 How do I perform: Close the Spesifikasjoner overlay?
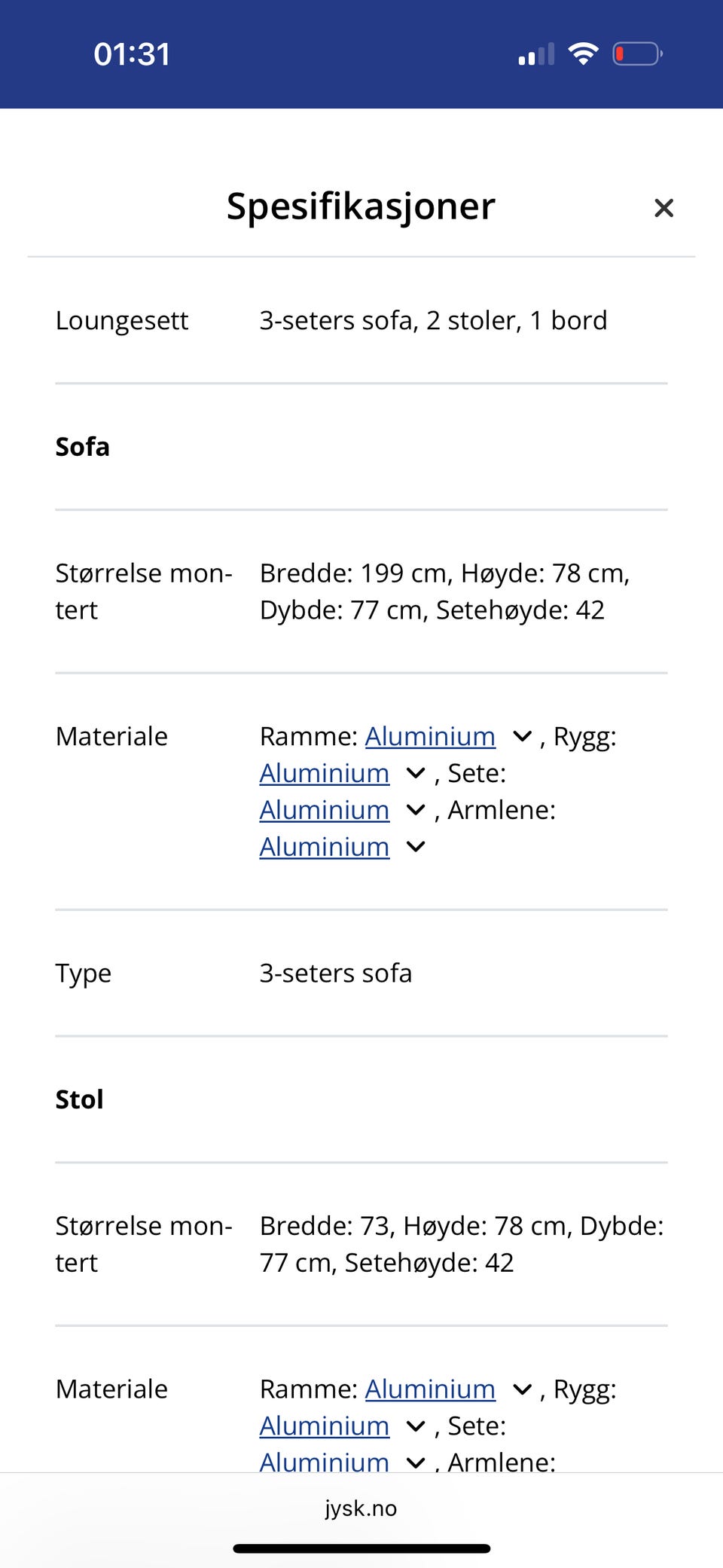(664, 208)
